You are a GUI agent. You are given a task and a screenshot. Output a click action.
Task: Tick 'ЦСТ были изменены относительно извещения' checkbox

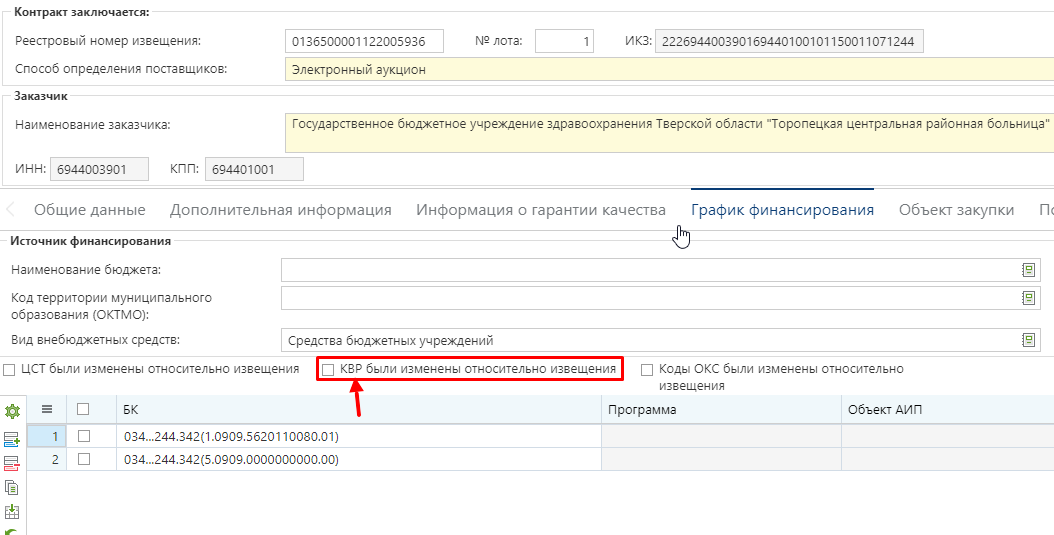pyautogui.click(x=10, y=370)
